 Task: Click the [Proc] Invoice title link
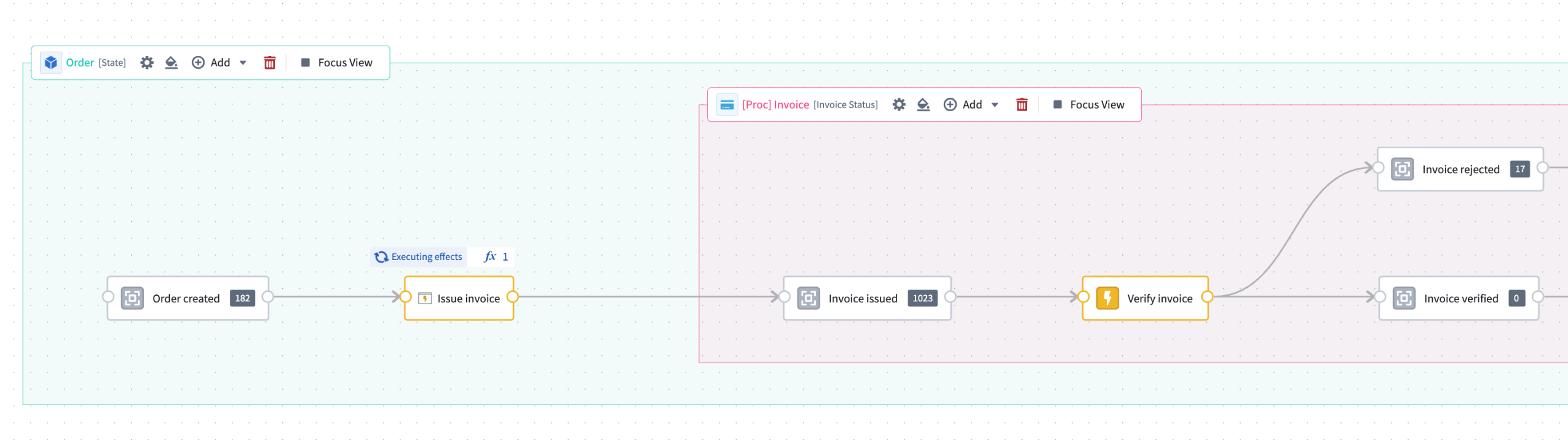pyautogui.click(x=775, y=104)
